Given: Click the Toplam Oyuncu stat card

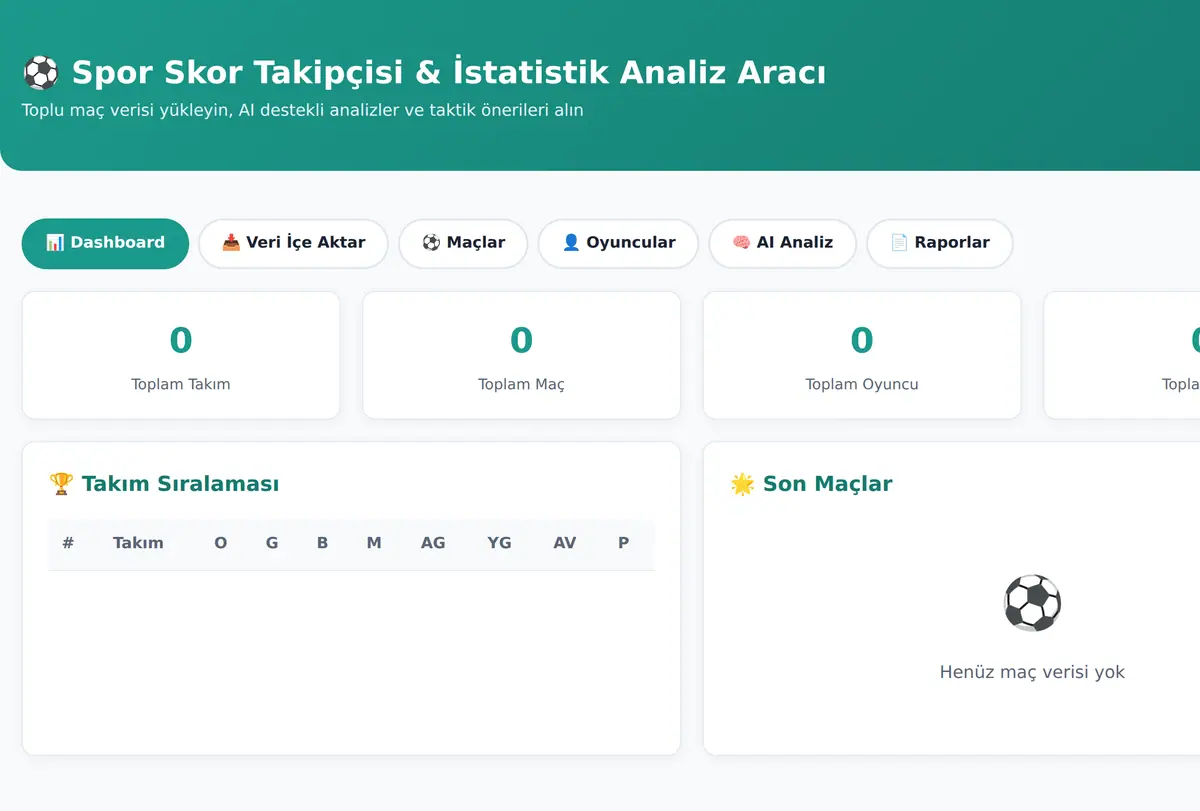Looking at the screenshot, I should [x=862, y=355].
